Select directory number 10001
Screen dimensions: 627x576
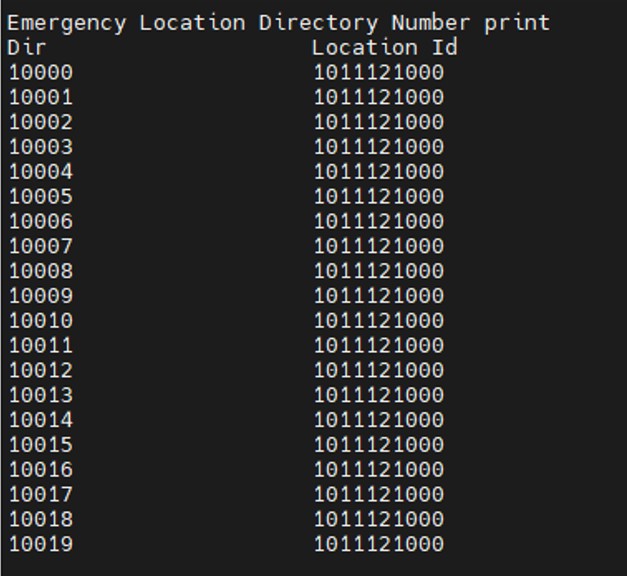41,97
